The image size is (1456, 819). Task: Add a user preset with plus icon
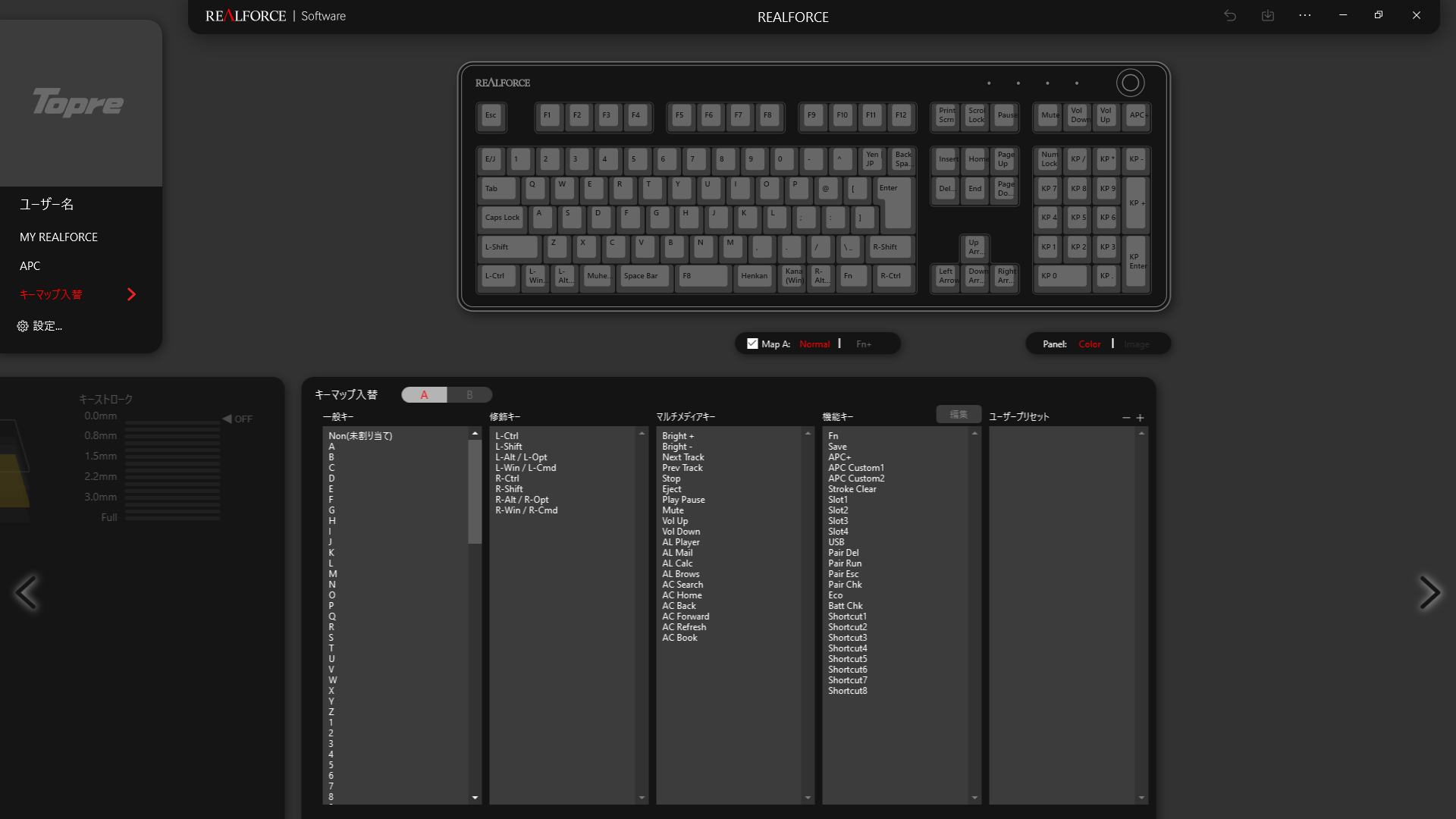(1140, 418)
